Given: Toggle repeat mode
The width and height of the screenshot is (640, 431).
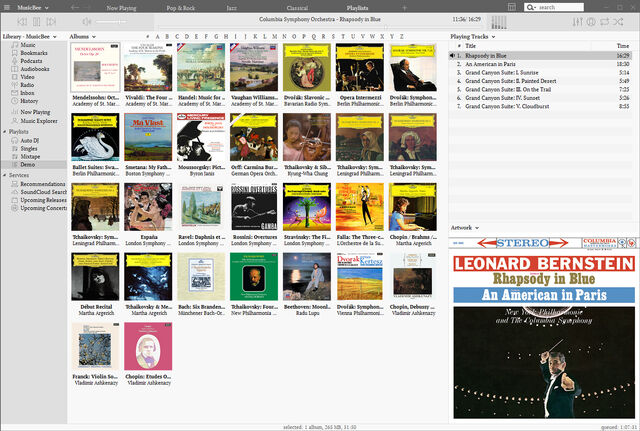Looking at the screenshot, I should pyautogui.click(x=604, y=22).
